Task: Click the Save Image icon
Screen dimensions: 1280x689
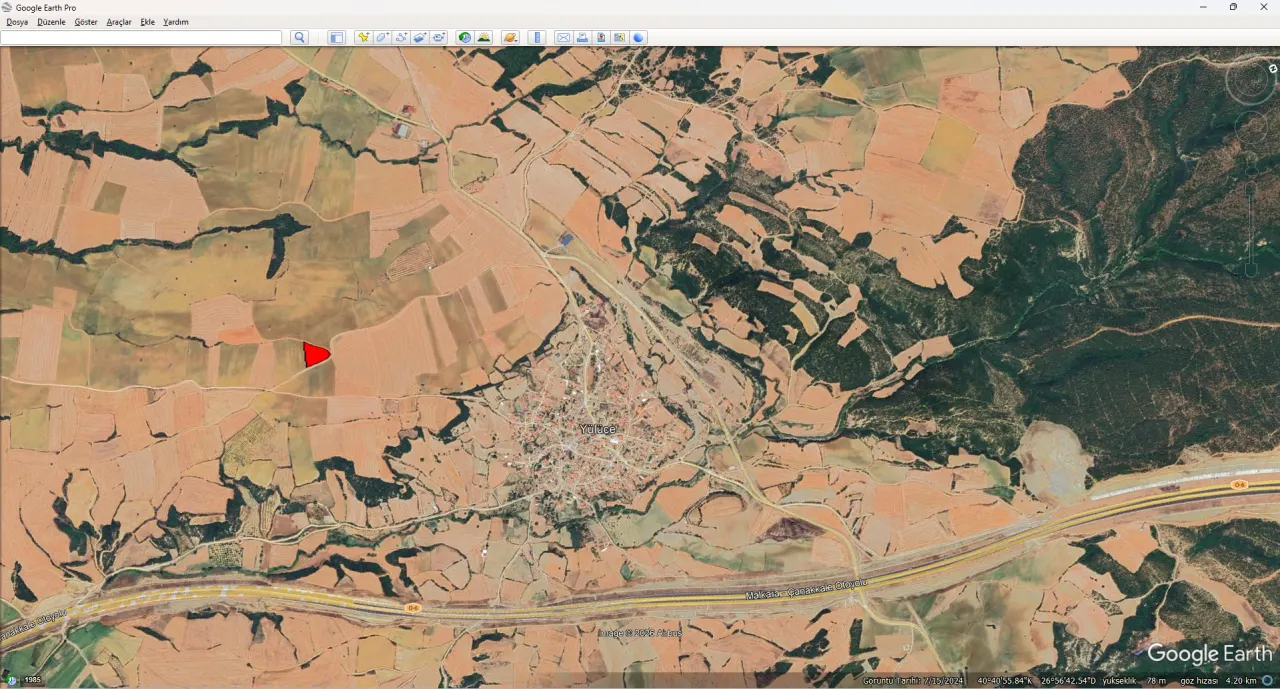Action: 601,37
